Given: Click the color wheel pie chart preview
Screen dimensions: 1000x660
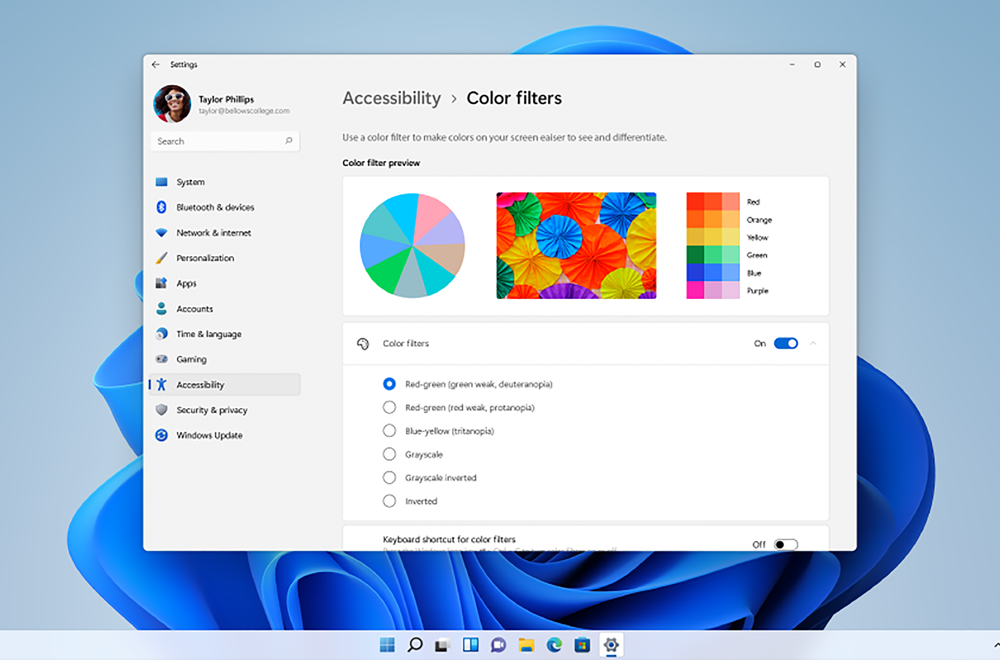Looking at the screenshot, I should coord(413,246).
